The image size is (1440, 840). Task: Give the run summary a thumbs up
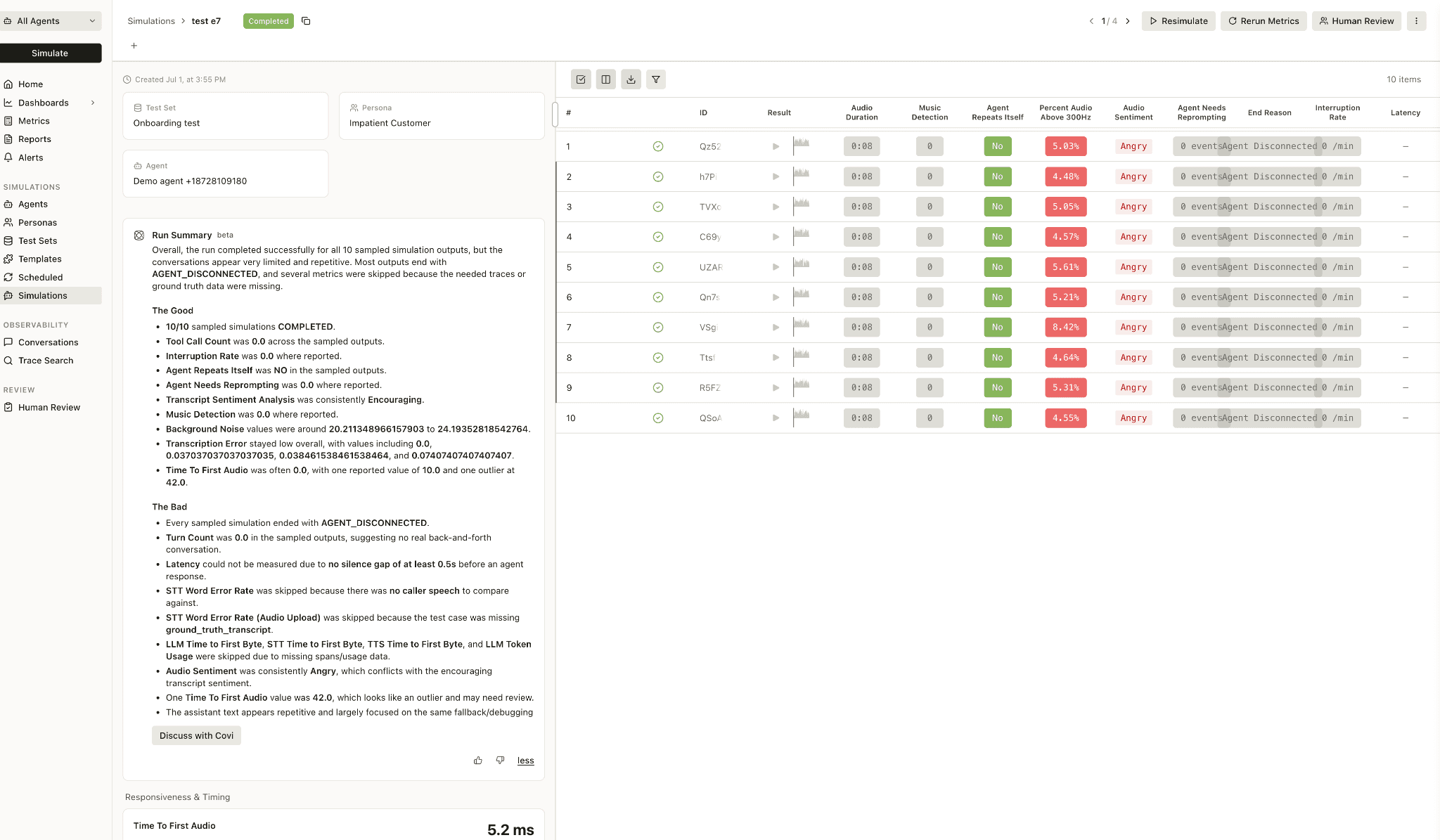point(478,761)
